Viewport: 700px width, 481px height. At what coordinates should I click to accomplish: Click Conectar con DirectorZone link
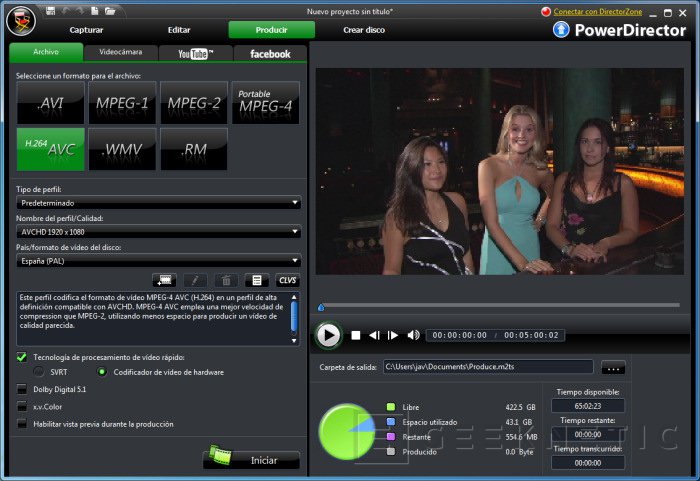click(x=598, y=12)
